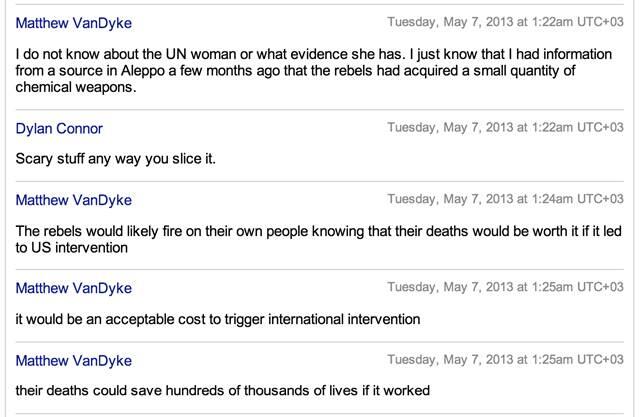Click Matthew VanDyke's name on the 1:24am message
Screen dimensions: 642x417
pyautogui.click(x=74, y=200)
